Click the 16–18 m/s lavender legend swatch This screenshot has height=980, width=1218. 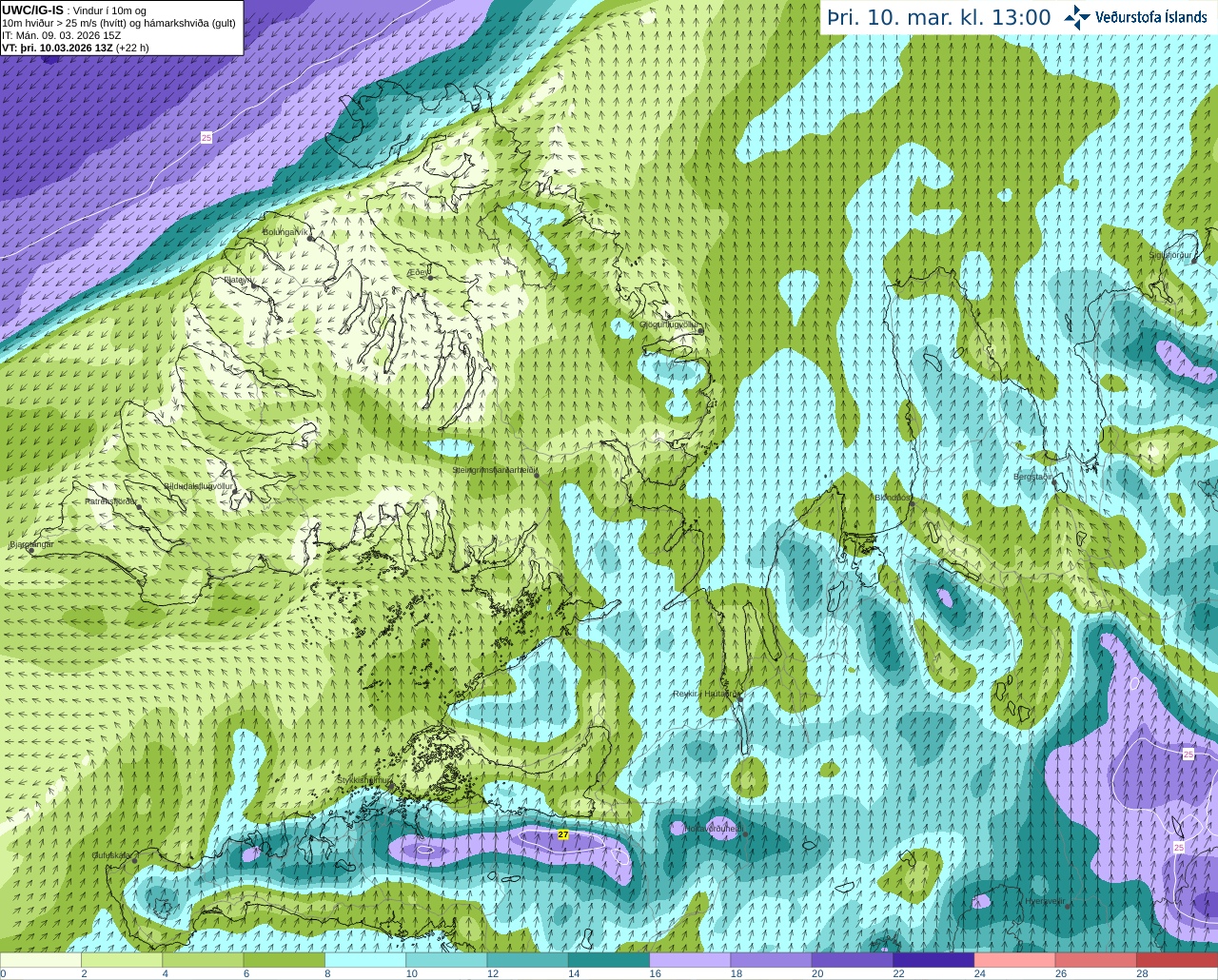690,959
